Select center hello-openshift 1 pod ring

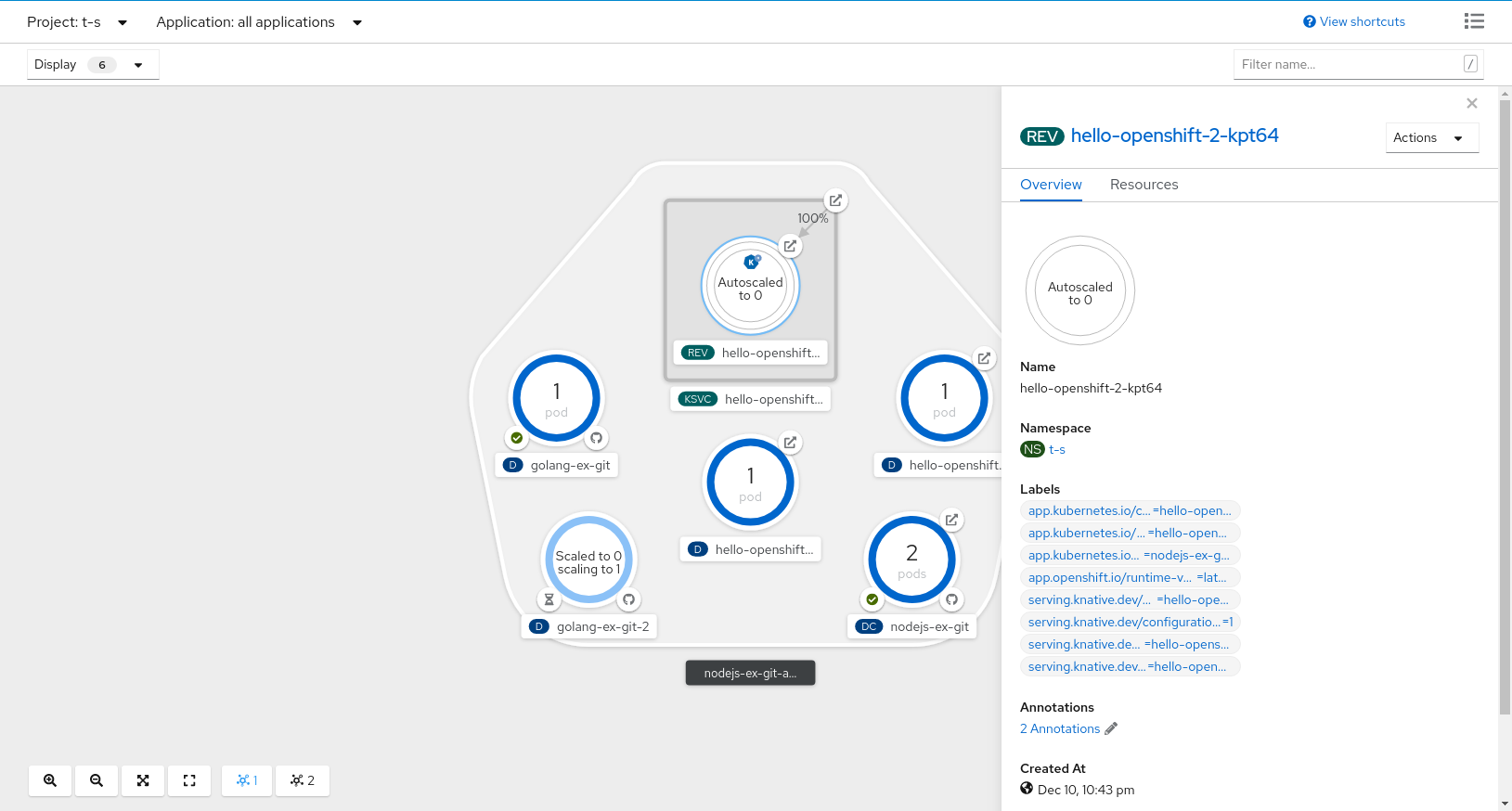[x=750, y=483]
